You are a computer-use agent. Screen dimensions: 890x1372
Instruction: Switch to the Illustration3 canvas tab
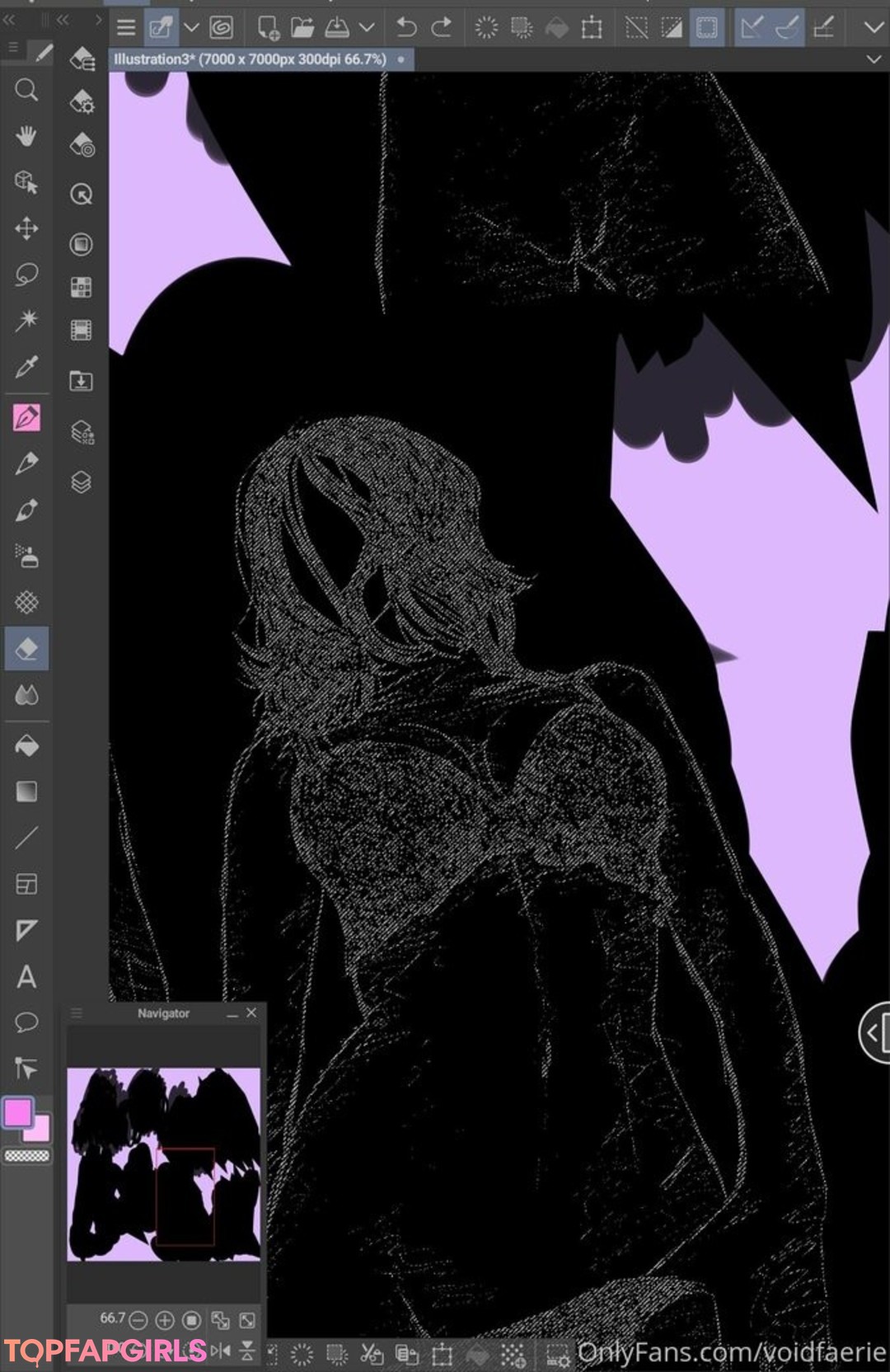coord(250,59)
